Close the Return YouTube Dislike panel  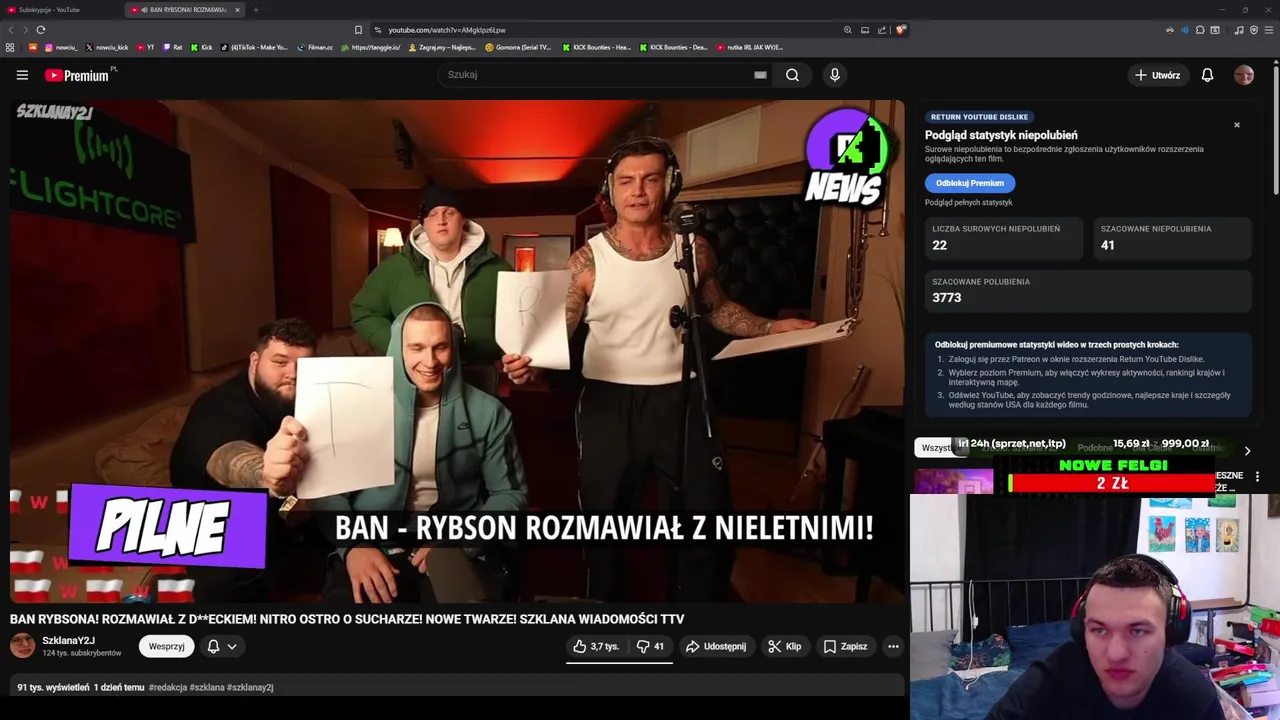pos(1237,125)
